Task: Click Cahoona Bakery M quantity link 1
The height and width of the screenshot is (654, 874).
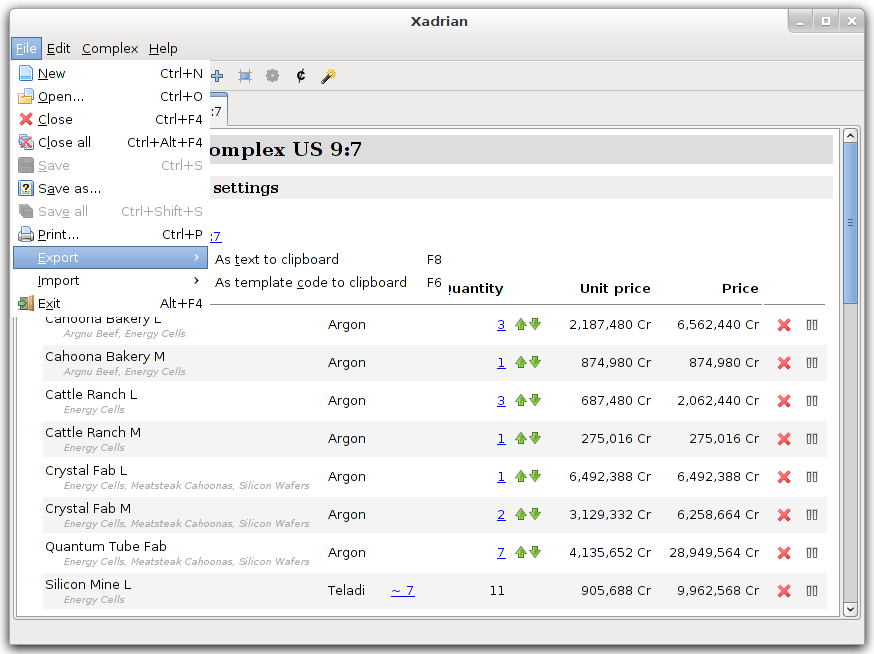Action: tap(501, 362)
